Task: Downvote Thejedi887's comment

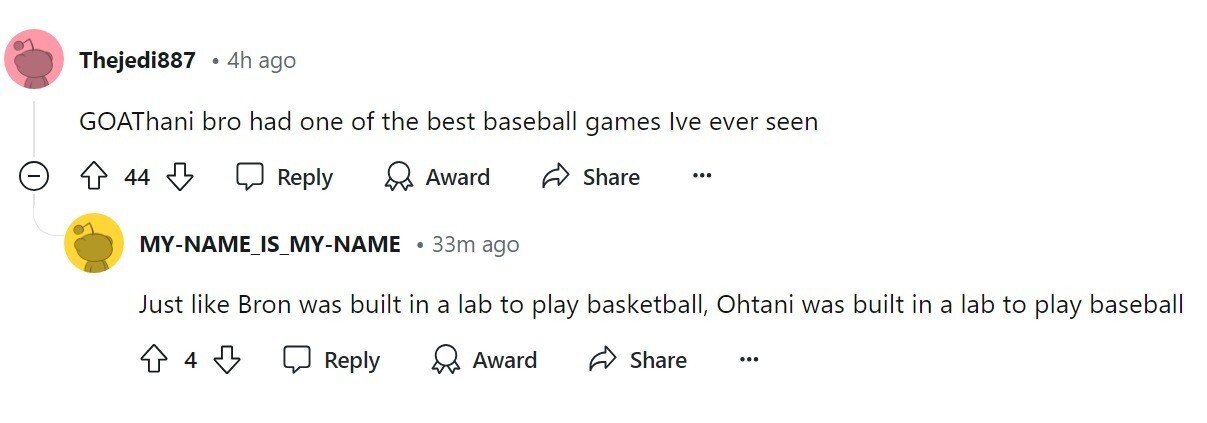Action: [180, 177]
